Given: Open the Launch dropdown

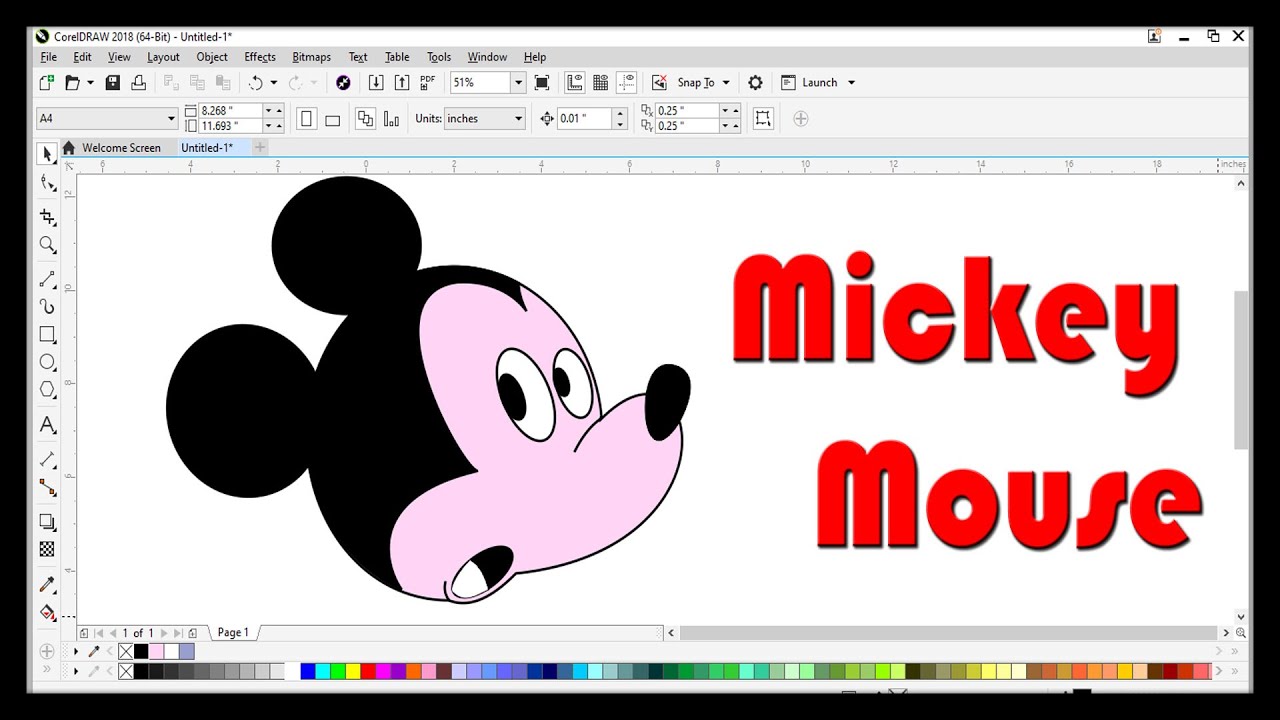Looking at the screenshot, I should [851, 83].
